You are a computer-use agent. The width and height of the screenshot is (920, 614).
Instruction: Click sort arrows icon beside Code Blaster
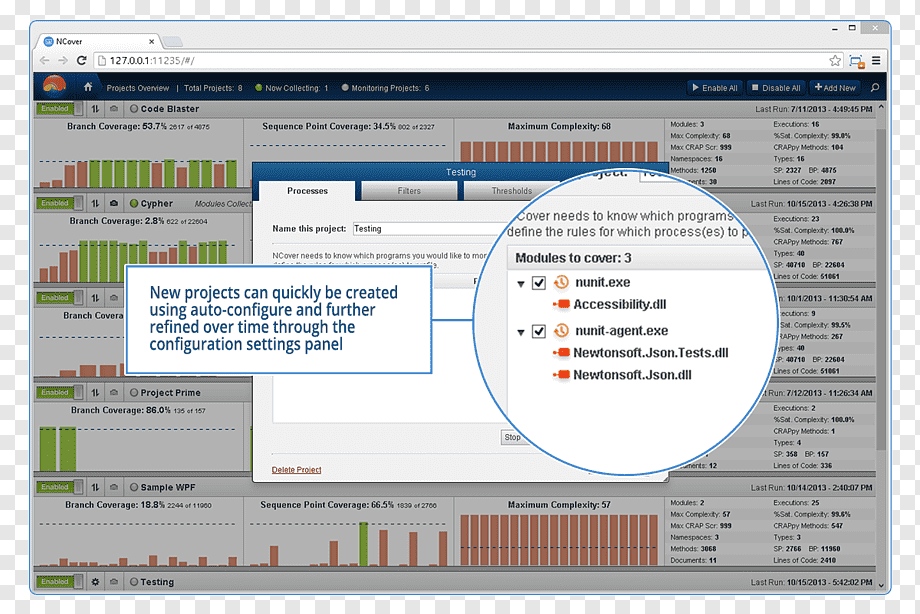(x=95, y=109)
